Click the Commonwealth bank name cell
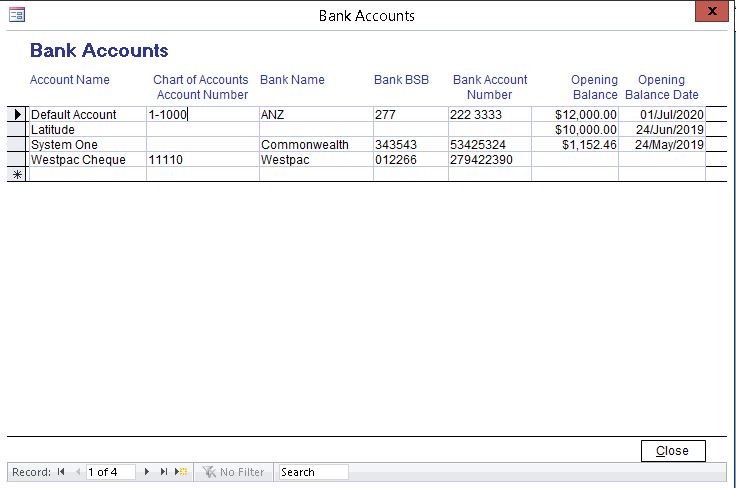 [x=315, y=145]
